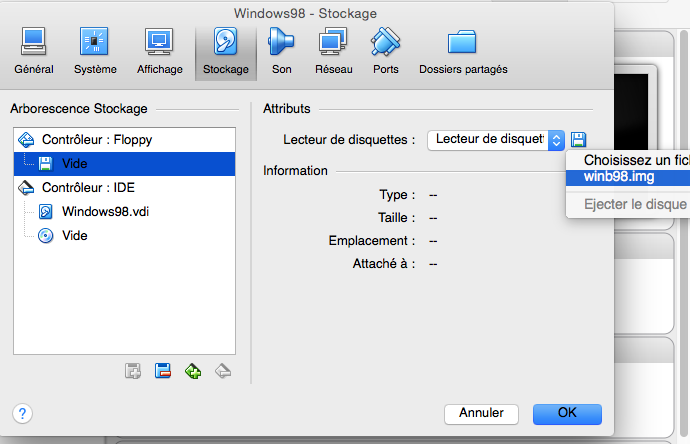Confirm with the OK button
The height and width of the screenshot is (444, 690).
click(567, 414)
